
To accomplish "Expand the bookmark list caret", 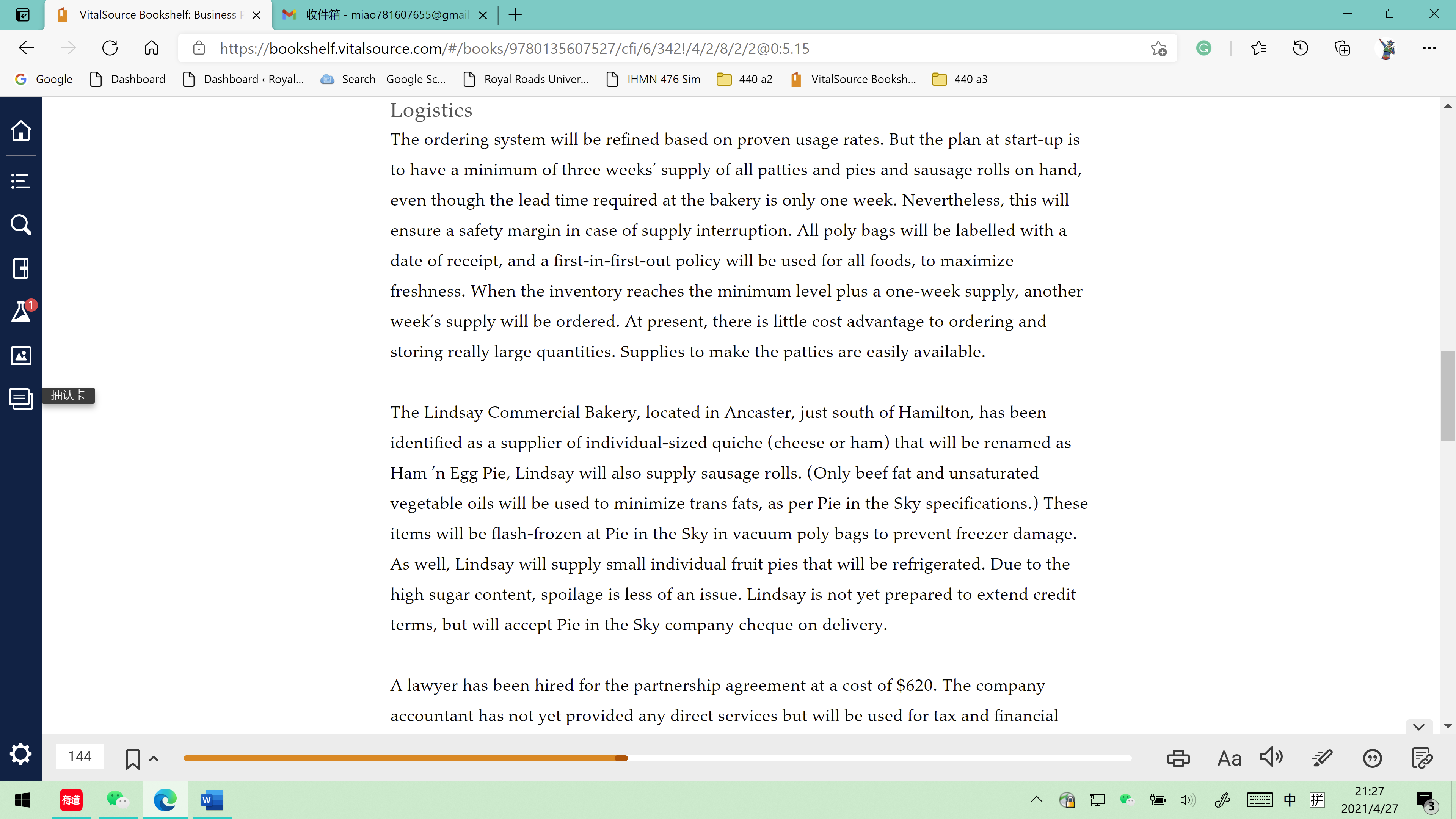I will [x=154, y=758].
